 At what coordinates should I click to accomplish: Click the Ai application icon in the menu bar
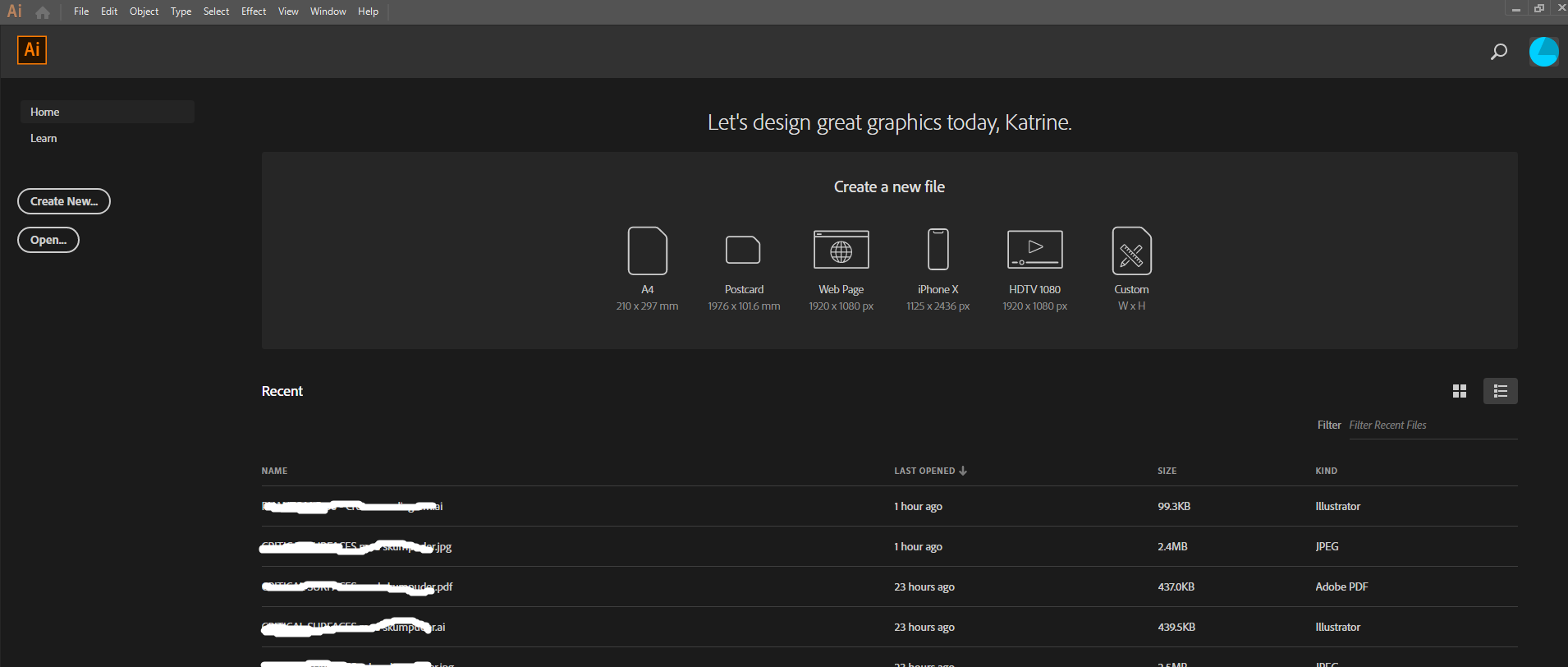(x=14, y=11)
